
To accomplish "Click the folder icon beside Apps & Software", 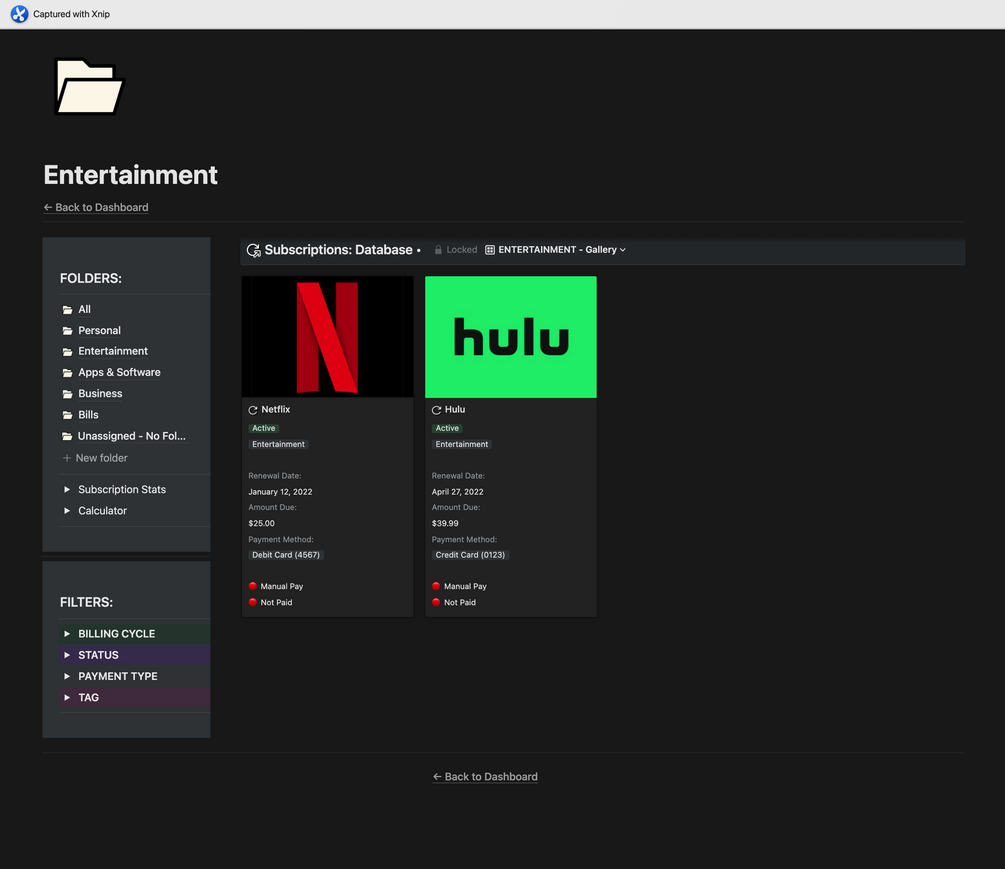I will (67, 373).
